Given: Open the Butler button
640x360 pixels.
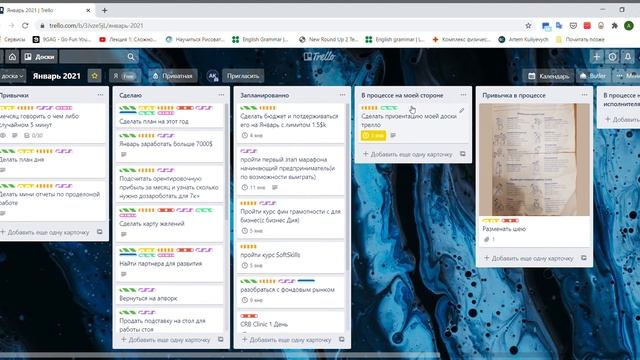Looking at the screenshot, I should point(593,76).
